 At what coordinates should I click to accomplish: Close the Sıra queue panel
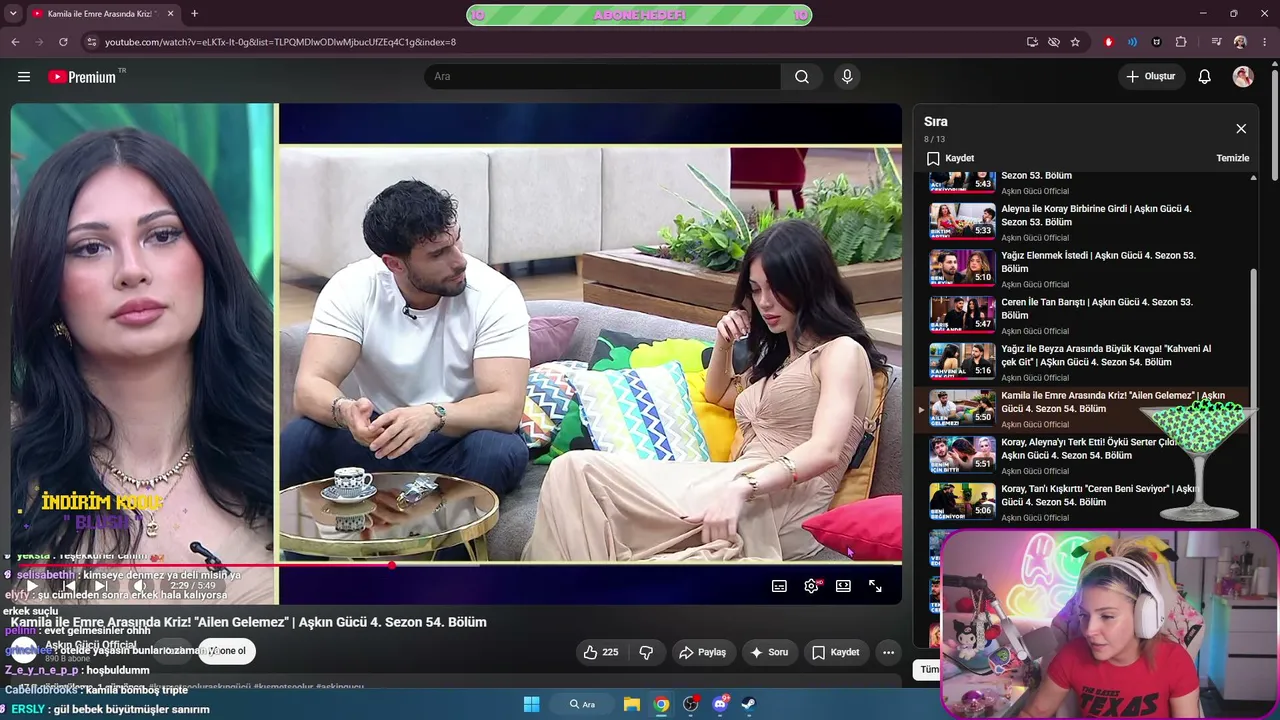coord(1241,129)
